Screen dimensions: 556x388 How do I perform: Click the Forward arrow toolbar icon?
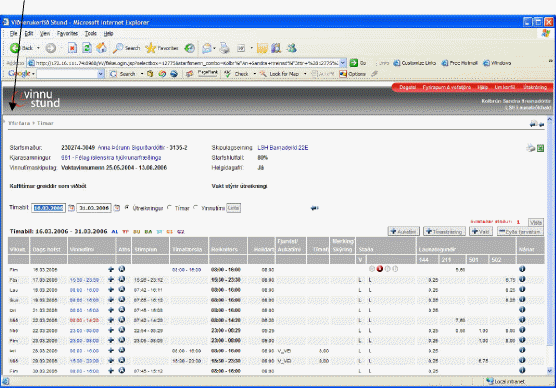click(x=51, y=48)
